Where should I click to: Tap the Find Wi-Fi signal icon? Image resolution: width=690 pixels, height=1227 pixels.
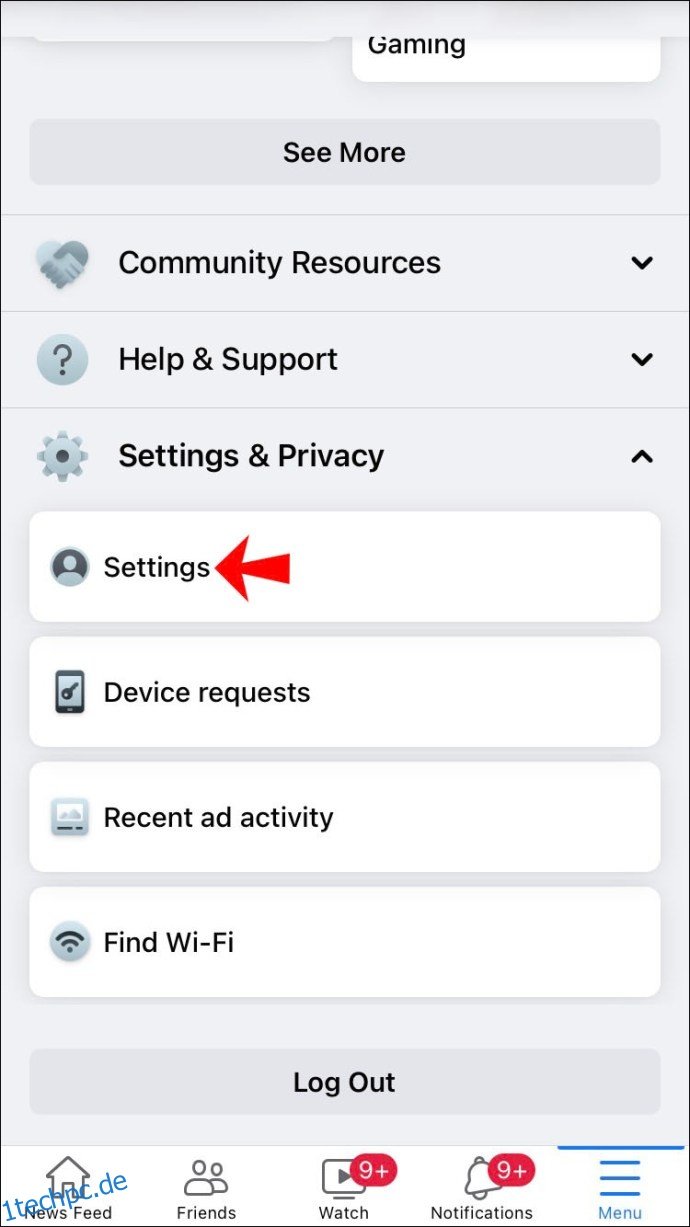pos(70,942)
